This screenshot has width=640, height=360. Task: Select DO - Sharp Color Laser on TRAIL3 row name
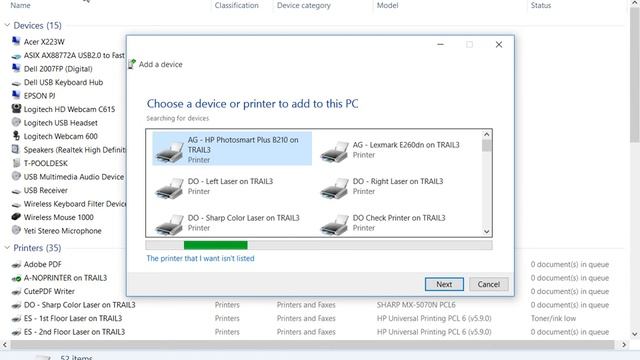(80, 305)
